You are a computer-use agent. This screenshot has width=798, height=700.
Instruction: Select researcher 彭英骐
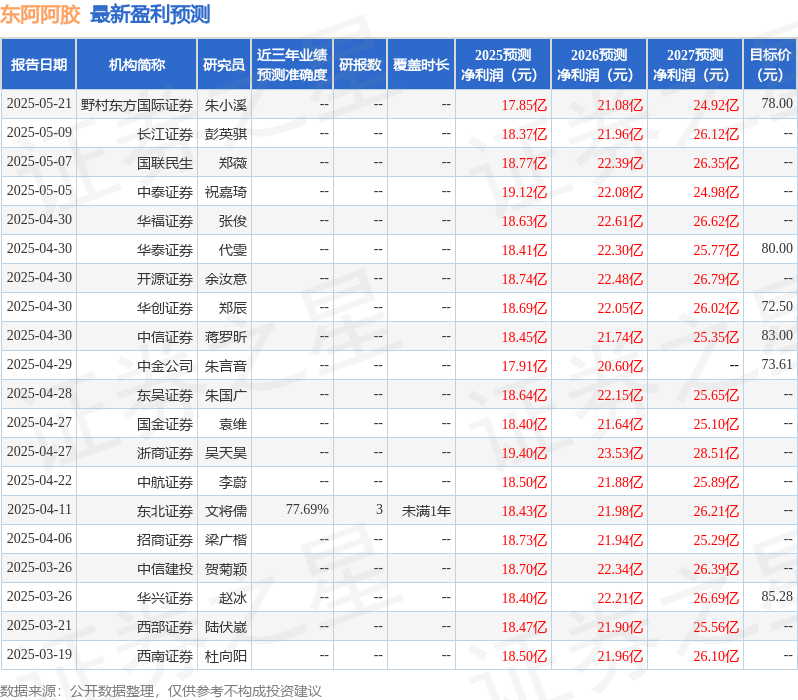pyautogui.click(x=225, y=134)
